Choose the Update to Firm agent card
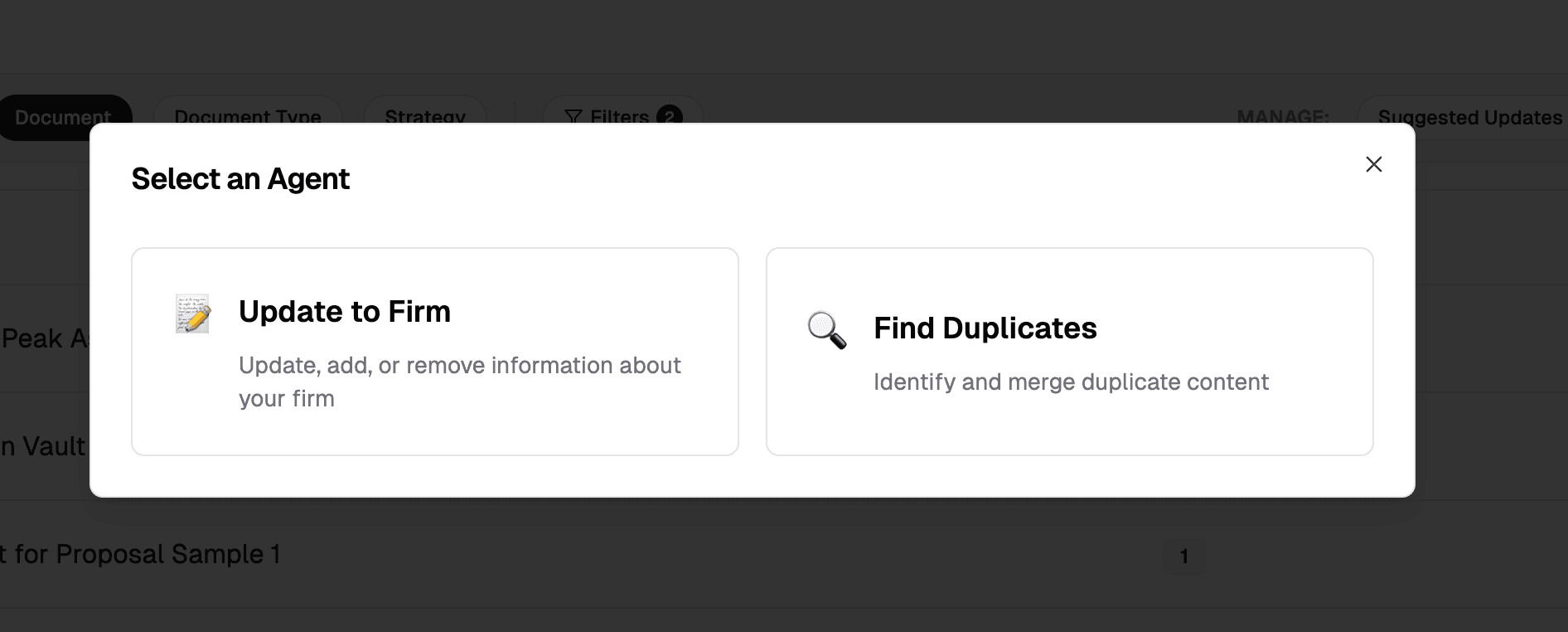 pos(435,352)
